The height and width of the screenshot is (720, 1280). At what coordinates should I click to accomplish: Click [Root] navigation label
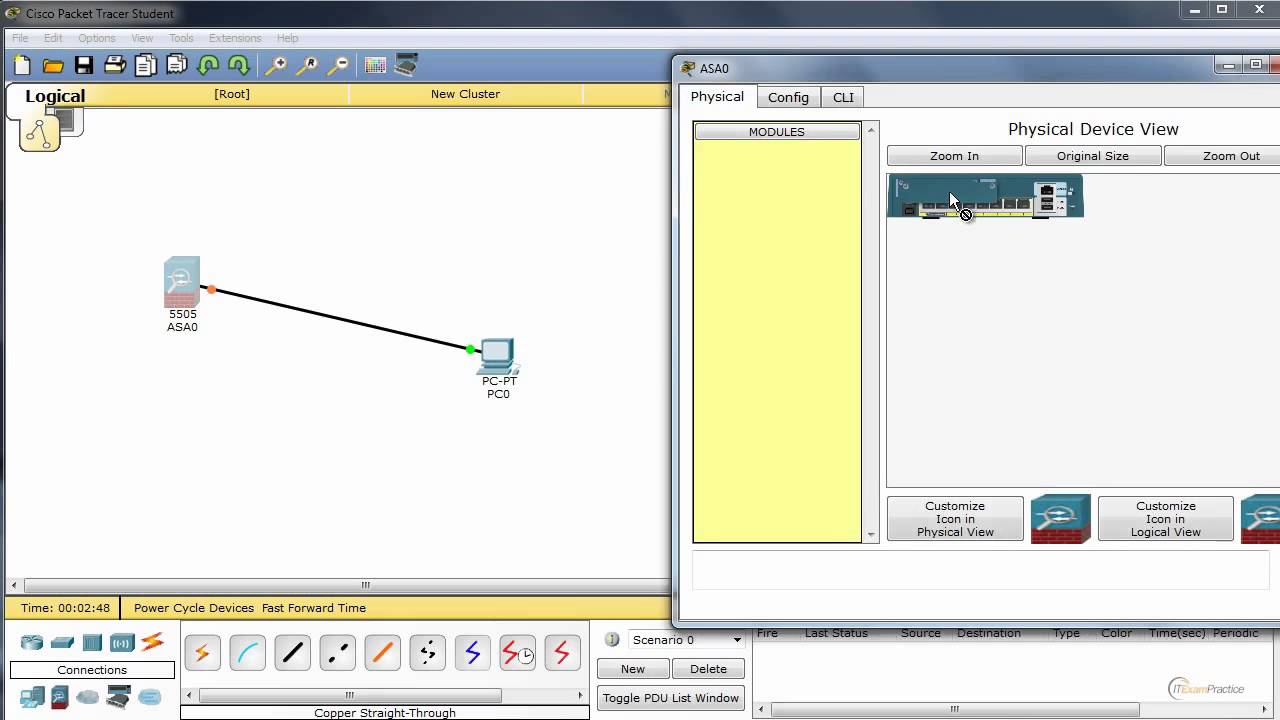232,94
